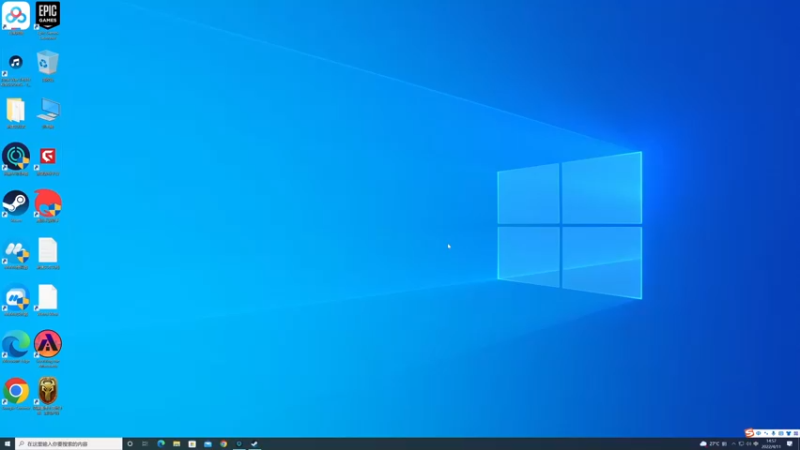Viewport: 800px width, 450px height.
Task: Open the notification center icon
Action: pos(790,444)
